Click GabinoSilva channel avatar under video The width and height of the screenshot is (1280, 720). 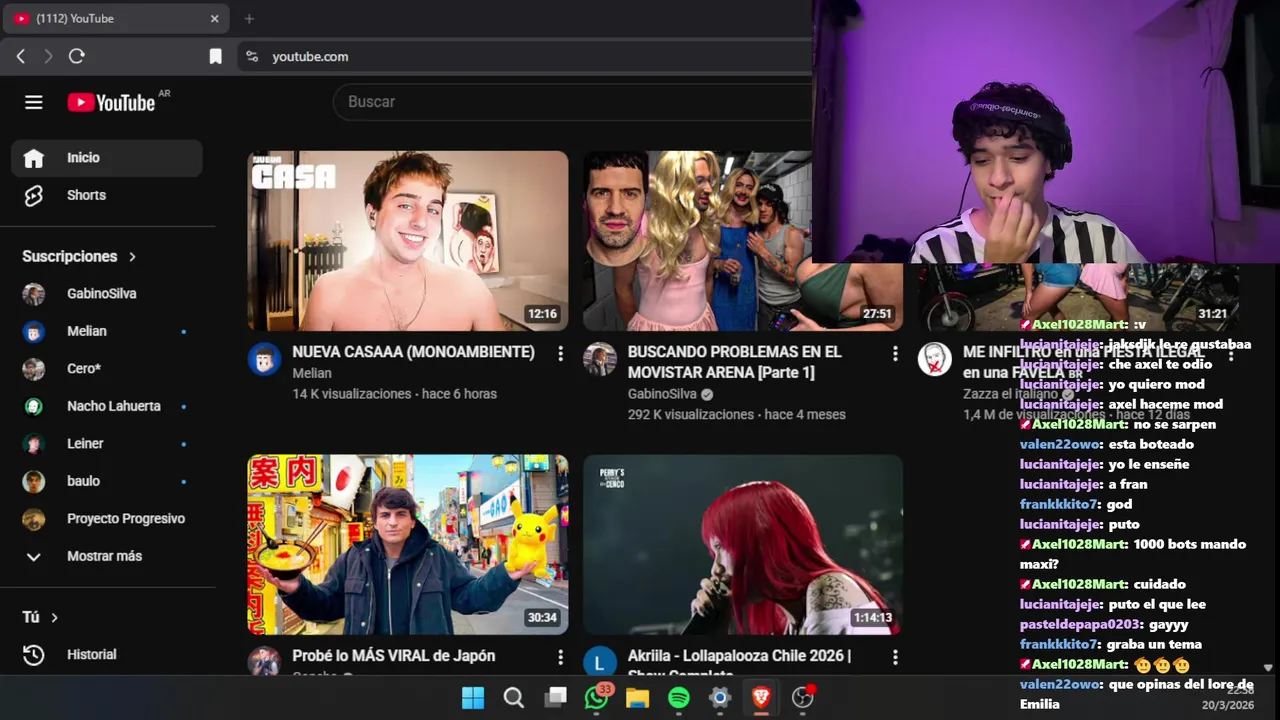tap(600, 359)
